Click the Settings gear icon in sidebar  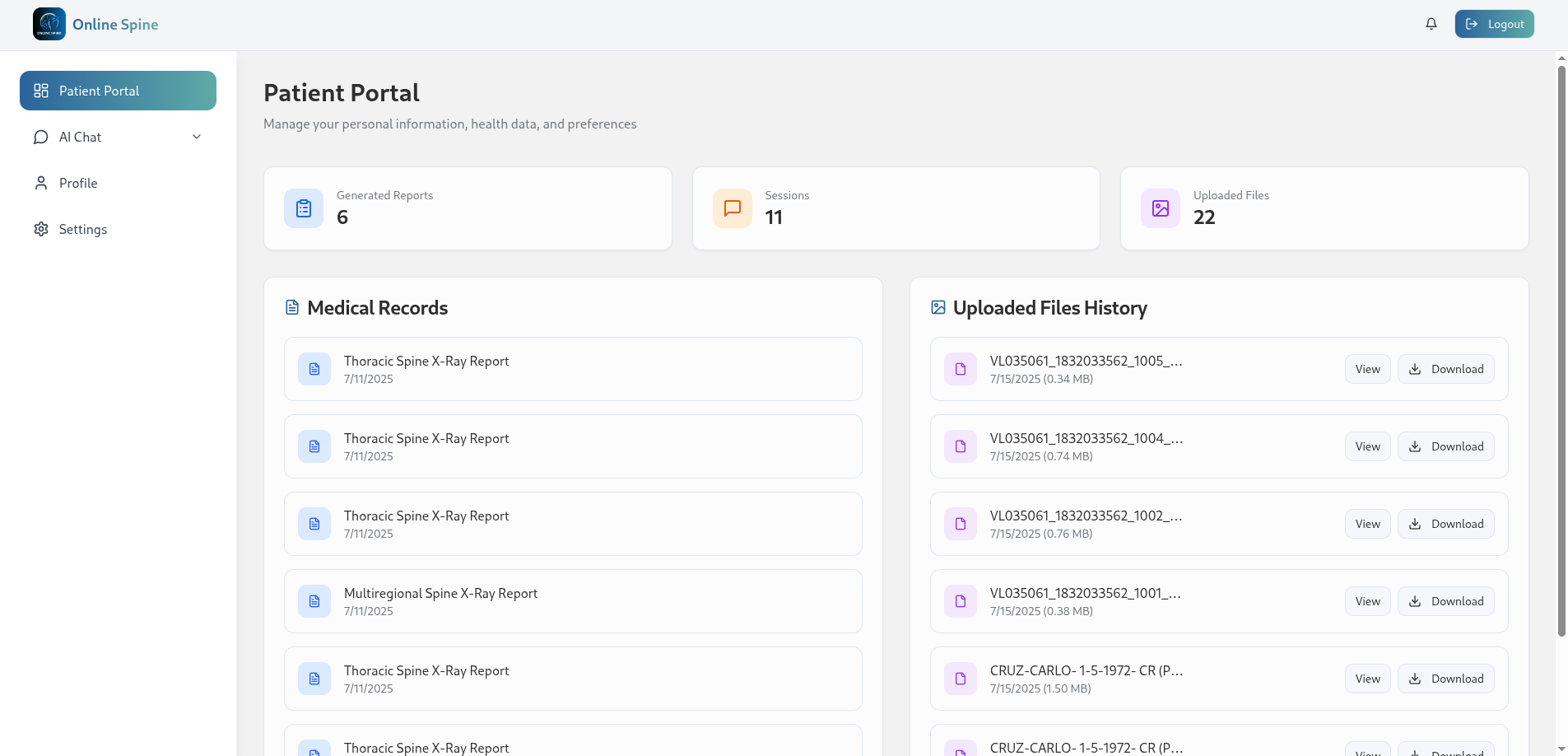tap(41, 229)
